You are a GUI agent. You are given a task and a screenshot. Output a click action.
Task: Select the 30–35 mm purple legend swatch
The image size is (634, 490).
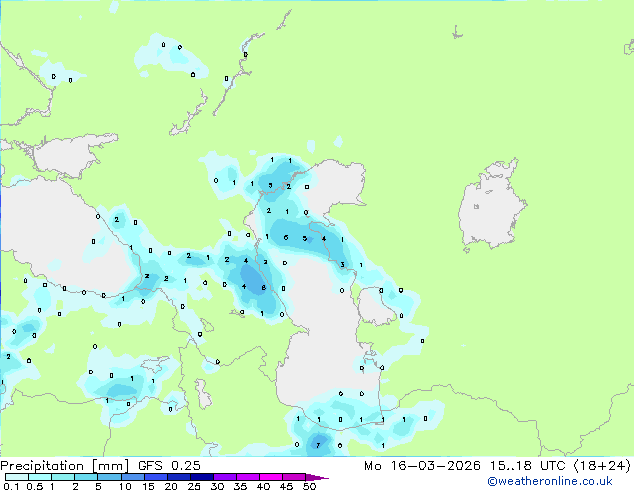(x=225, y=477)
